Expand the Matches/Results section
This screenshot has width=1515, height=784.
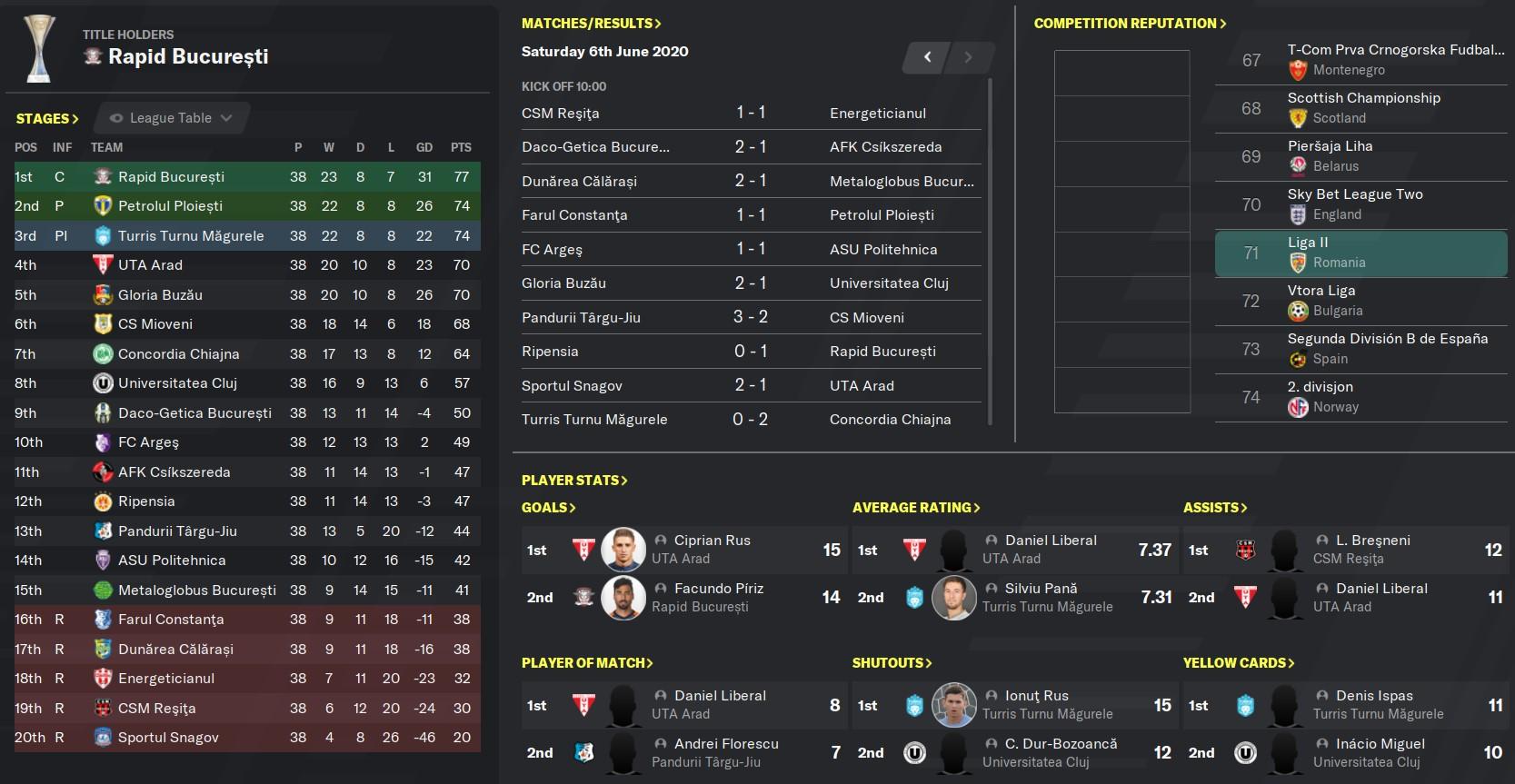click(x=592, y=24)
